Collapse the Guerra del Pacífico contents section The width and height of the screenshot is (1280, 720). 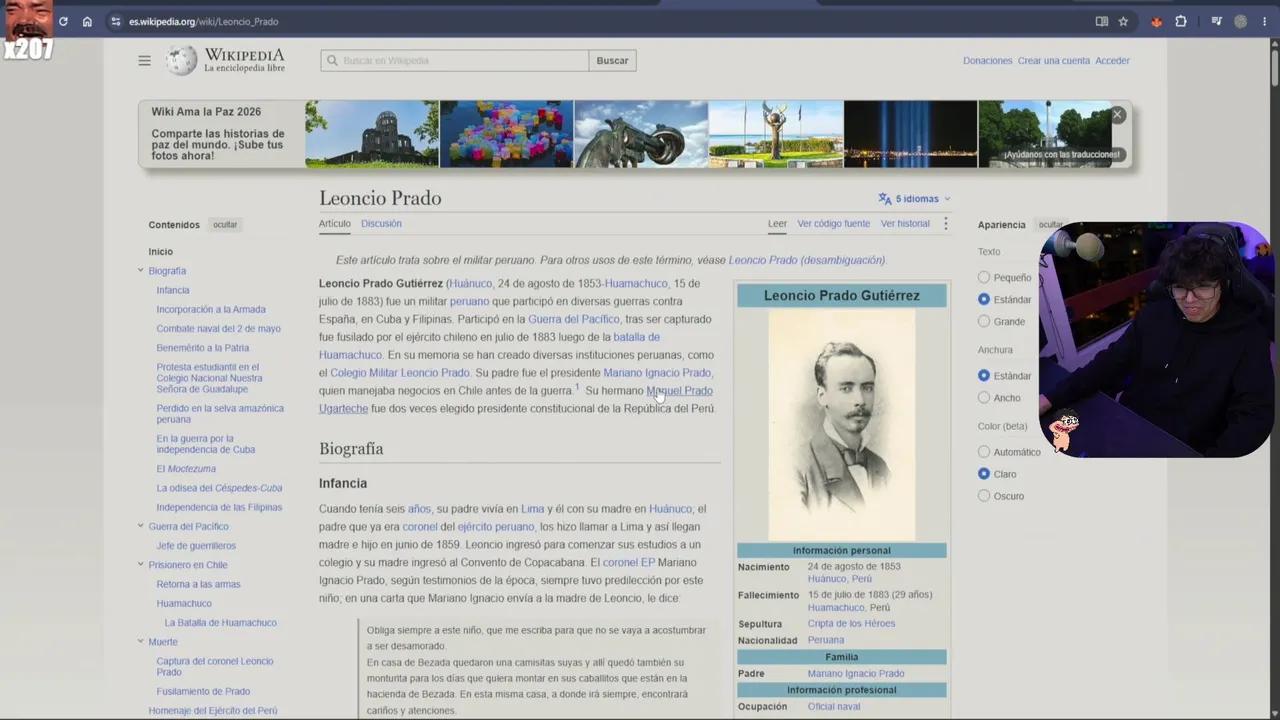(141, 526)
